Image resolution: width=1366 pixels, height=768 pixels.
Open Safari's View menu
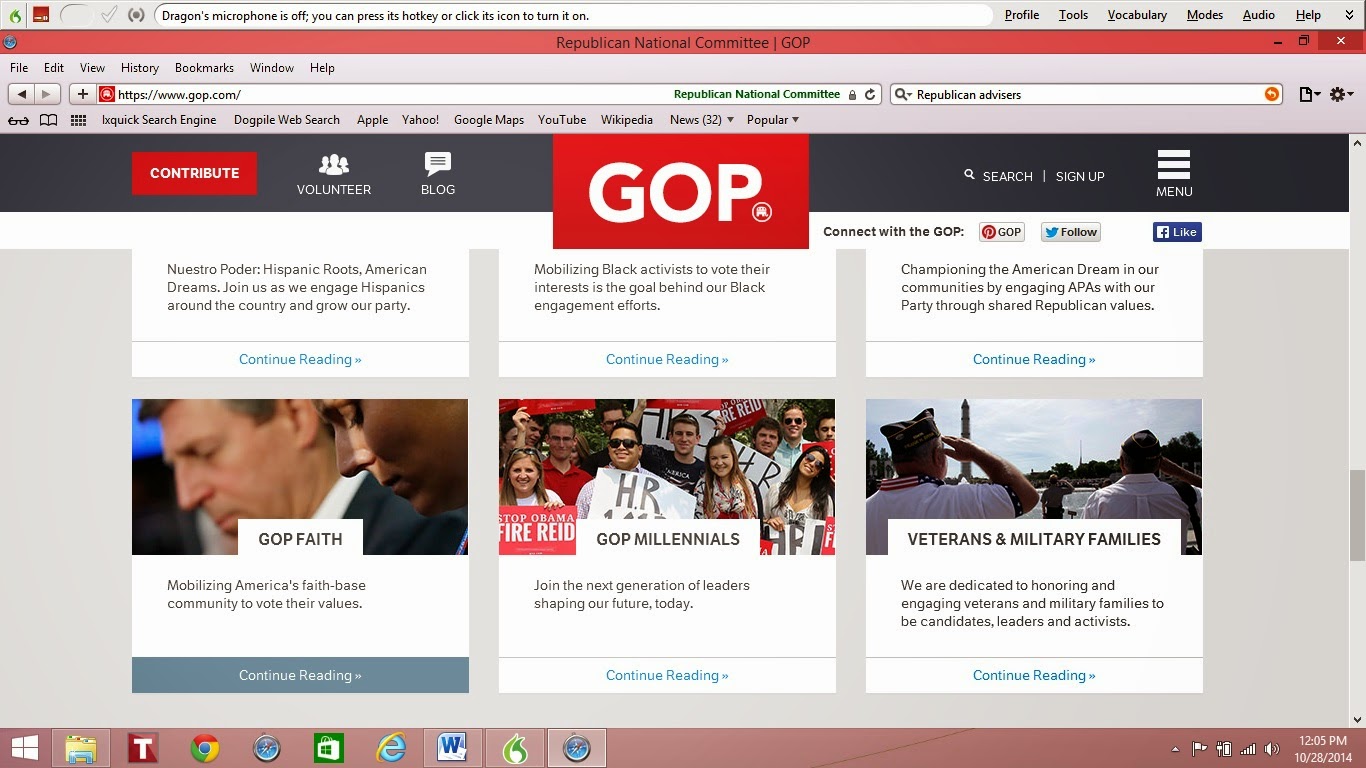[x=92, y=68]
